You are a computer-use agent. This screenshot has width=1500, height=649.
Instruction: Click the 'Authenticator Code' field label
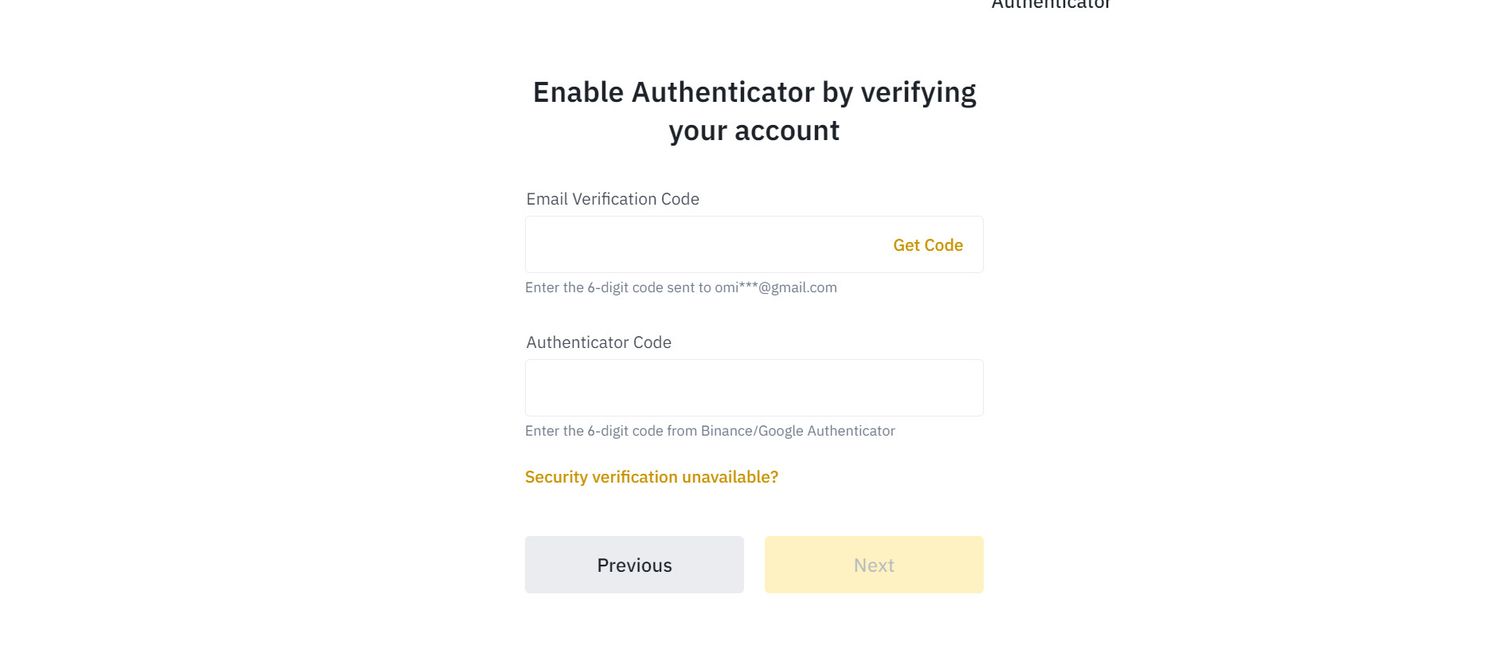598,342
